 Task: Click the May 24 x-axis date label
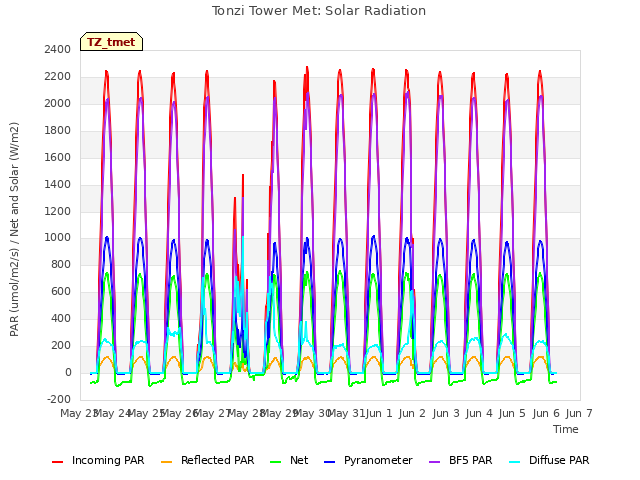coord(112,413)
